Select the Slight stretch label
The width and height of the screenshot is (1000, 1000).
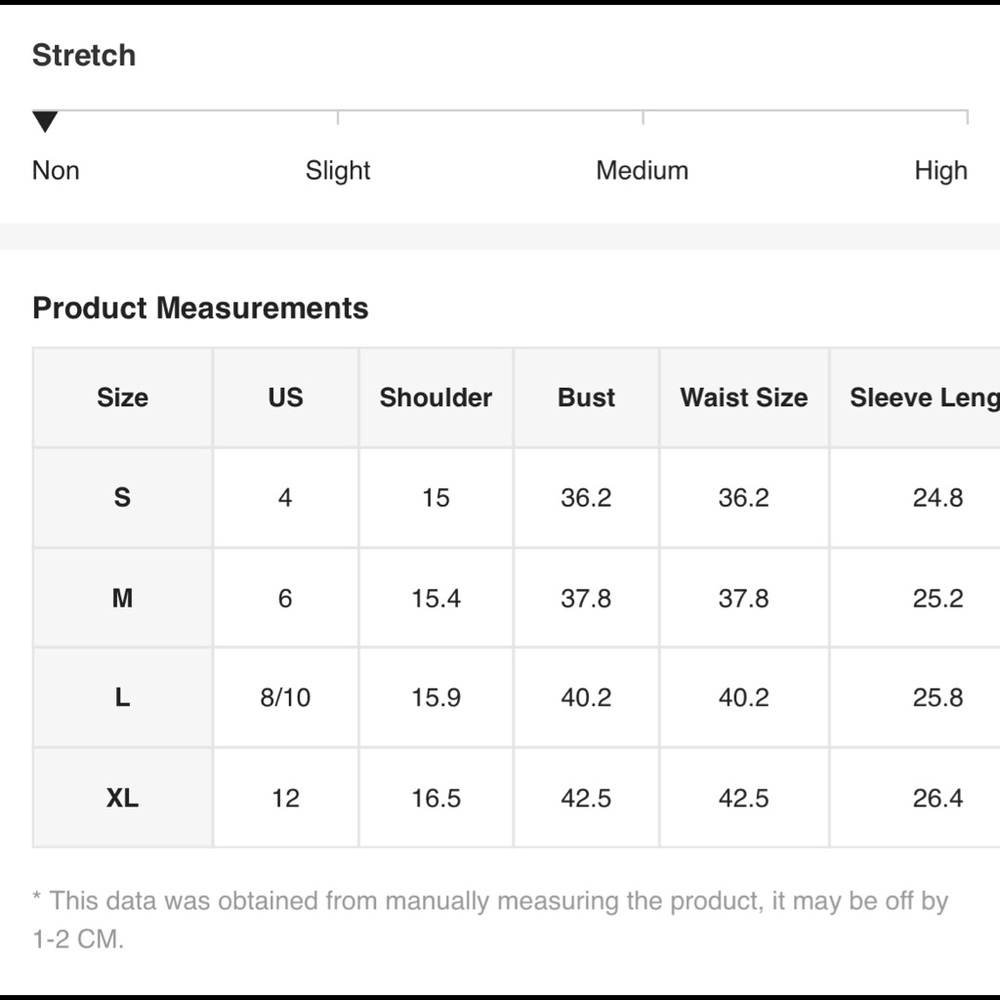pos(337,171)
